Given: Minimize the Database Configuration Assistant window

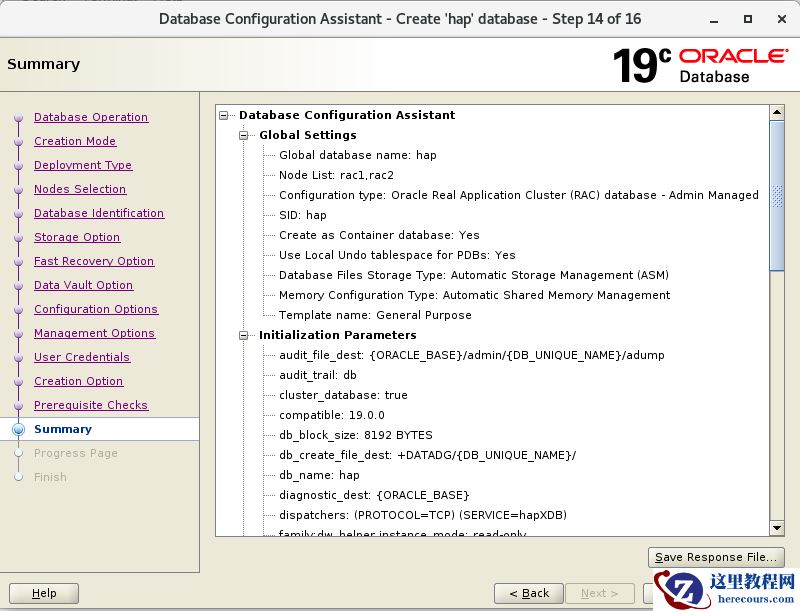Looking at the screenshot, I should (714, 20).
